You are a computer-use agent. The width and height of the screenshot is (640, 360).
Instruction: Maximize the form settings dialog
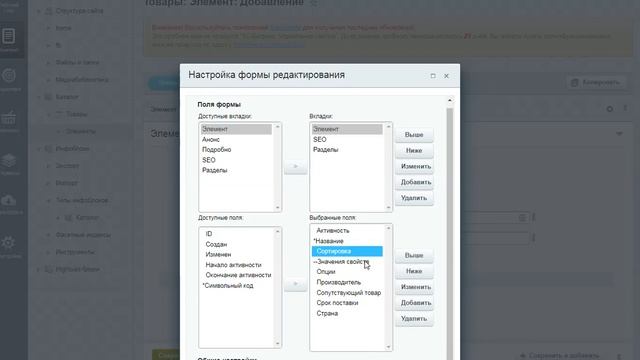click(x=433, y=76)
